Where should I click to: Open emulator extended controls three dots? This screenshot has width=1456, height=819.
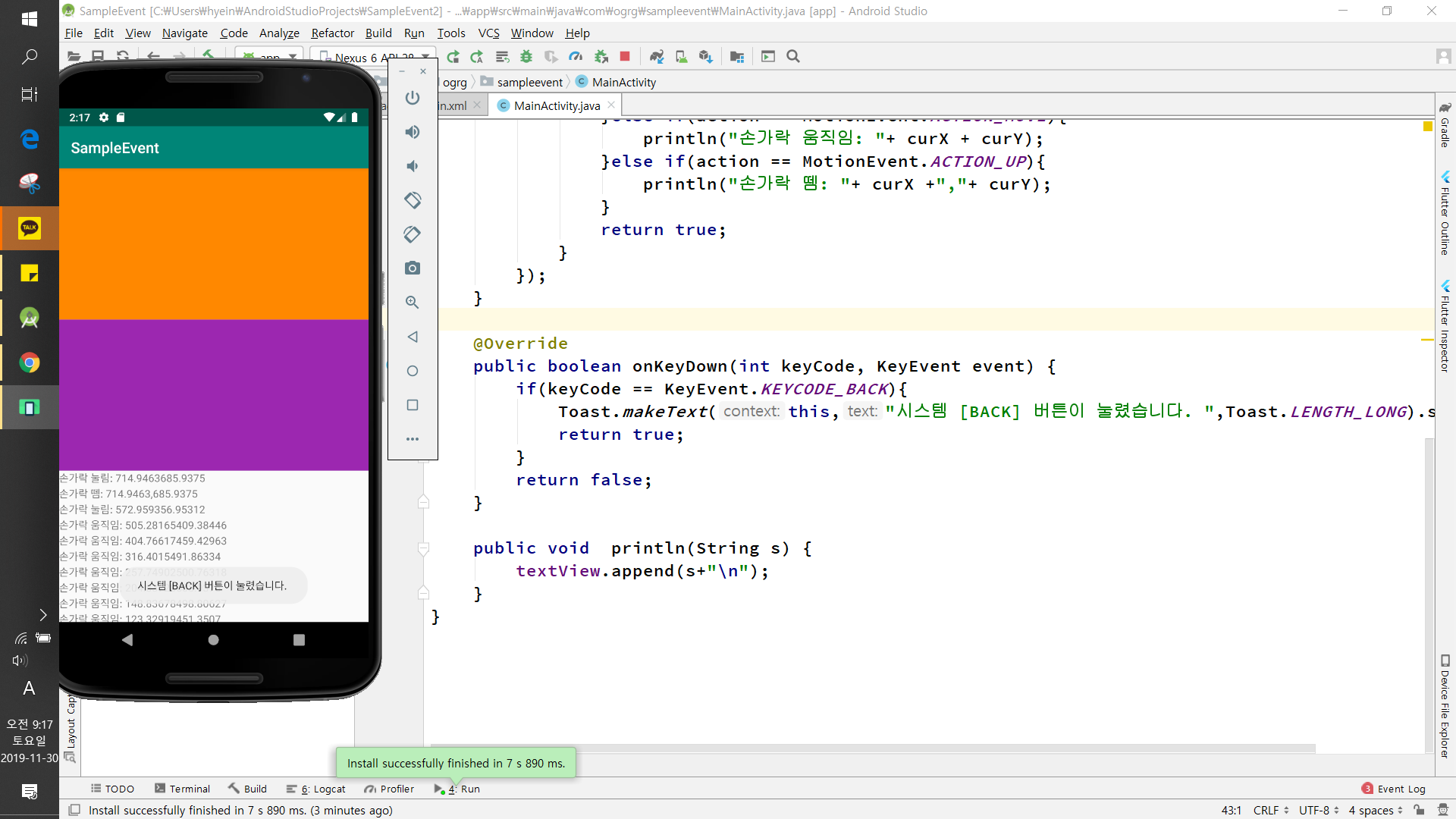[413, 439]
